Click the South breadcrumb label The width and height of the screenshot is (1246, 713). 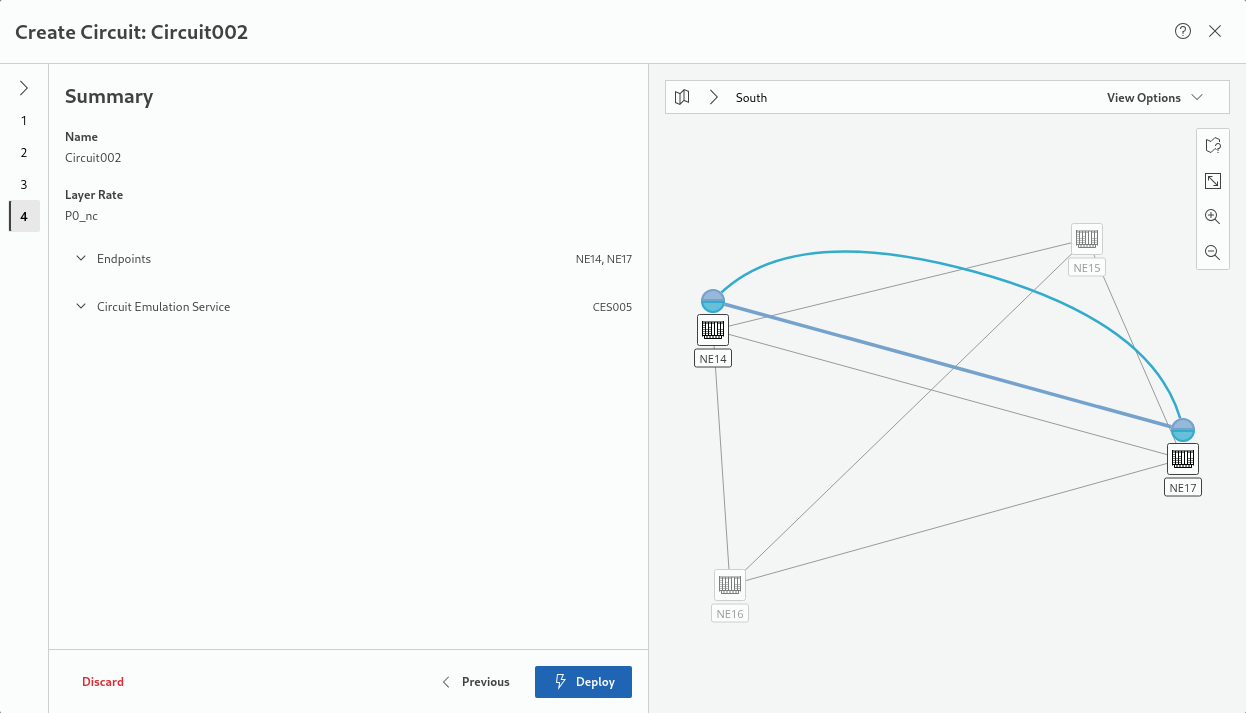(x=751, y=98)
